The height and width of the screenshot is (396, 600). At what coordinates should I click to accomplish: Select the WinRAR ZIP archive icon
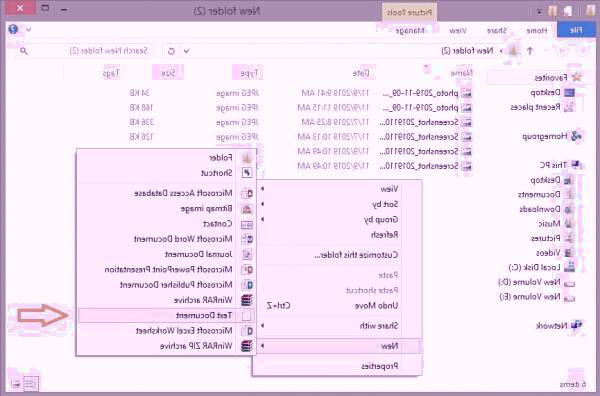coord(247,346)
